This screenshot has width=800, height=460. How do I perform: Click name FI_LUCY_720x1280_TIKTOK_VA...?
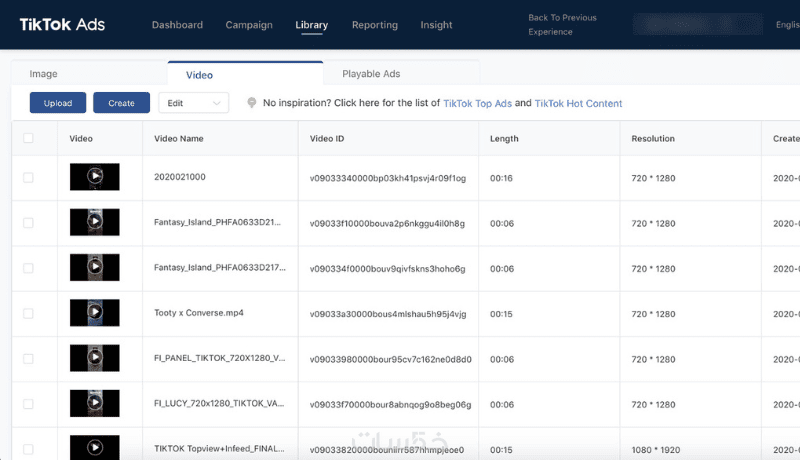tap(219, 403)
